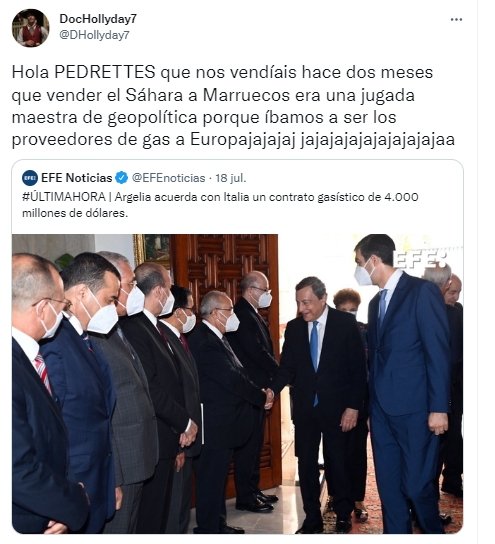Image resolution: width=495 pixels, height=544 pixels.
Task: Click the @EFEnoticias handle in the quoted tweet
Action: (x=169, y=178)
